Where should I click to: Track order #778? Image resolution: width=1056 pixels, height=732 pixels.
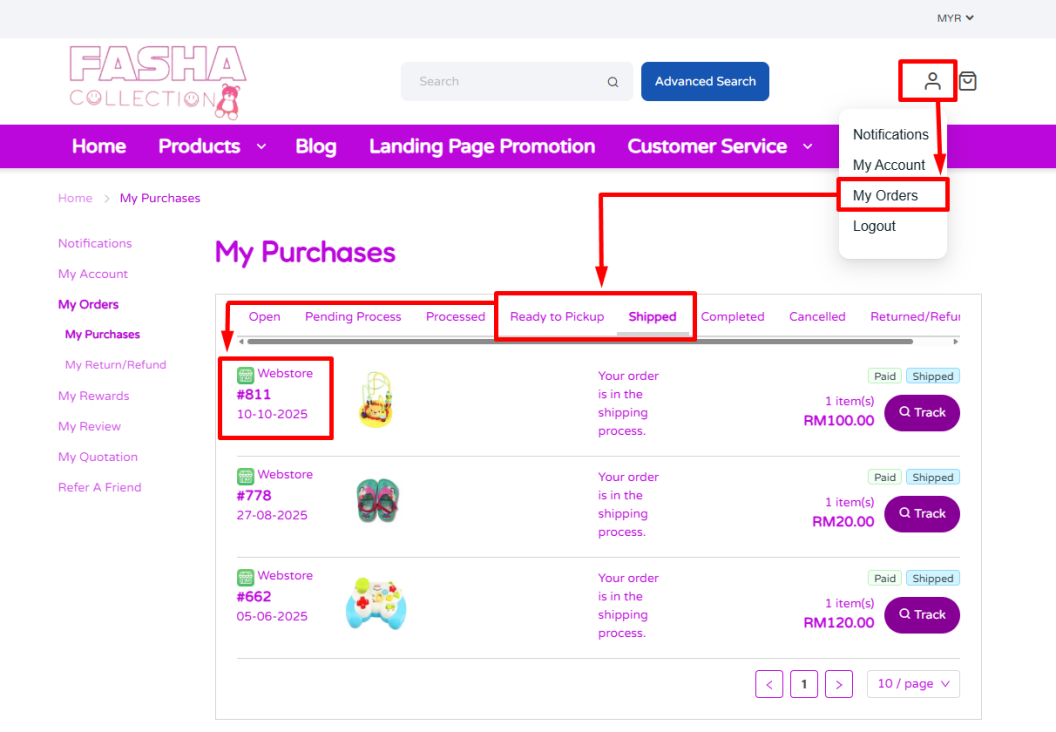pyautogui.click(x=921, y=513)
